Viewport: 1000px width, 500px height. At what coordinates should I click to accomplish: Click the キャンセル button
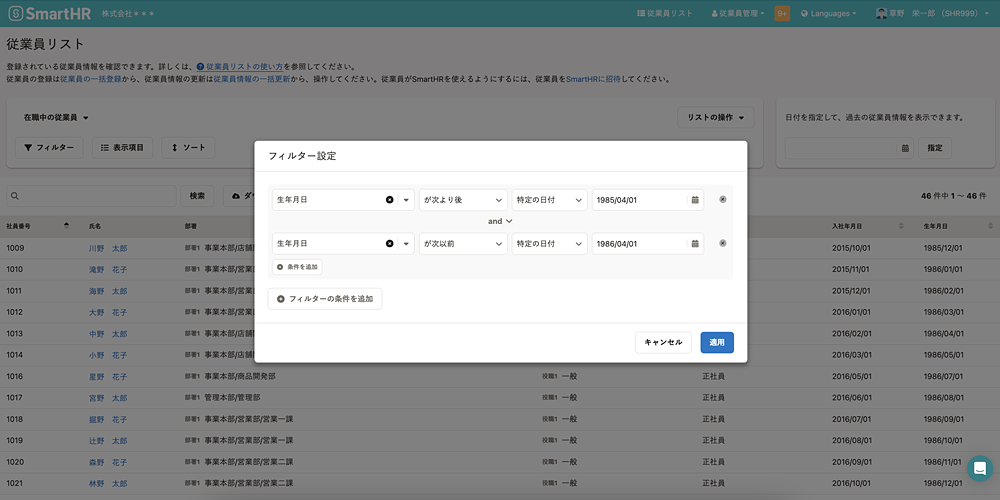[663, 342]
